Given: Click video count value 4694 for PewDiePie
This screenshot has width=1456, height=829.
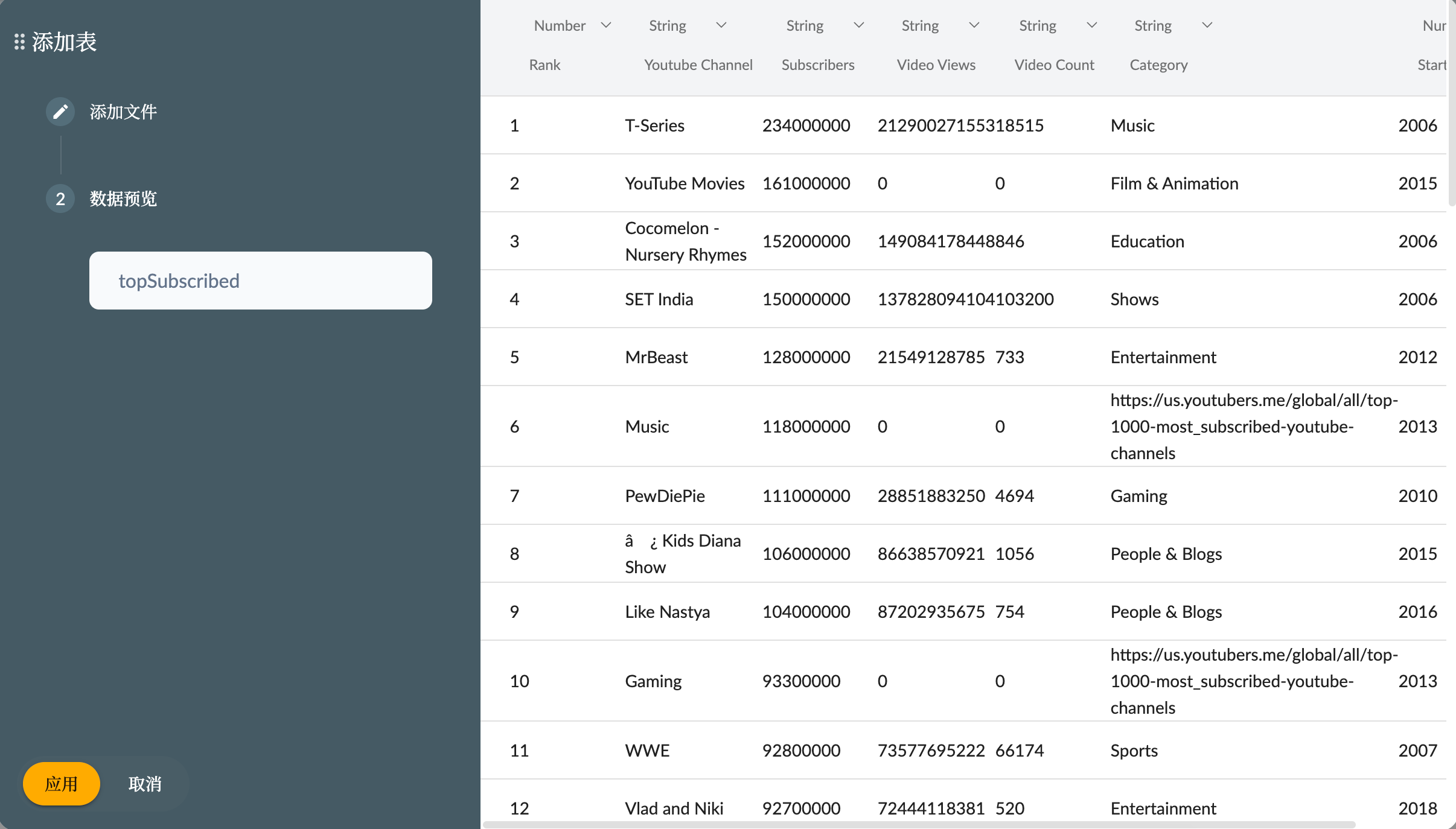Looking at the screenshot, I should (1014, 495).
